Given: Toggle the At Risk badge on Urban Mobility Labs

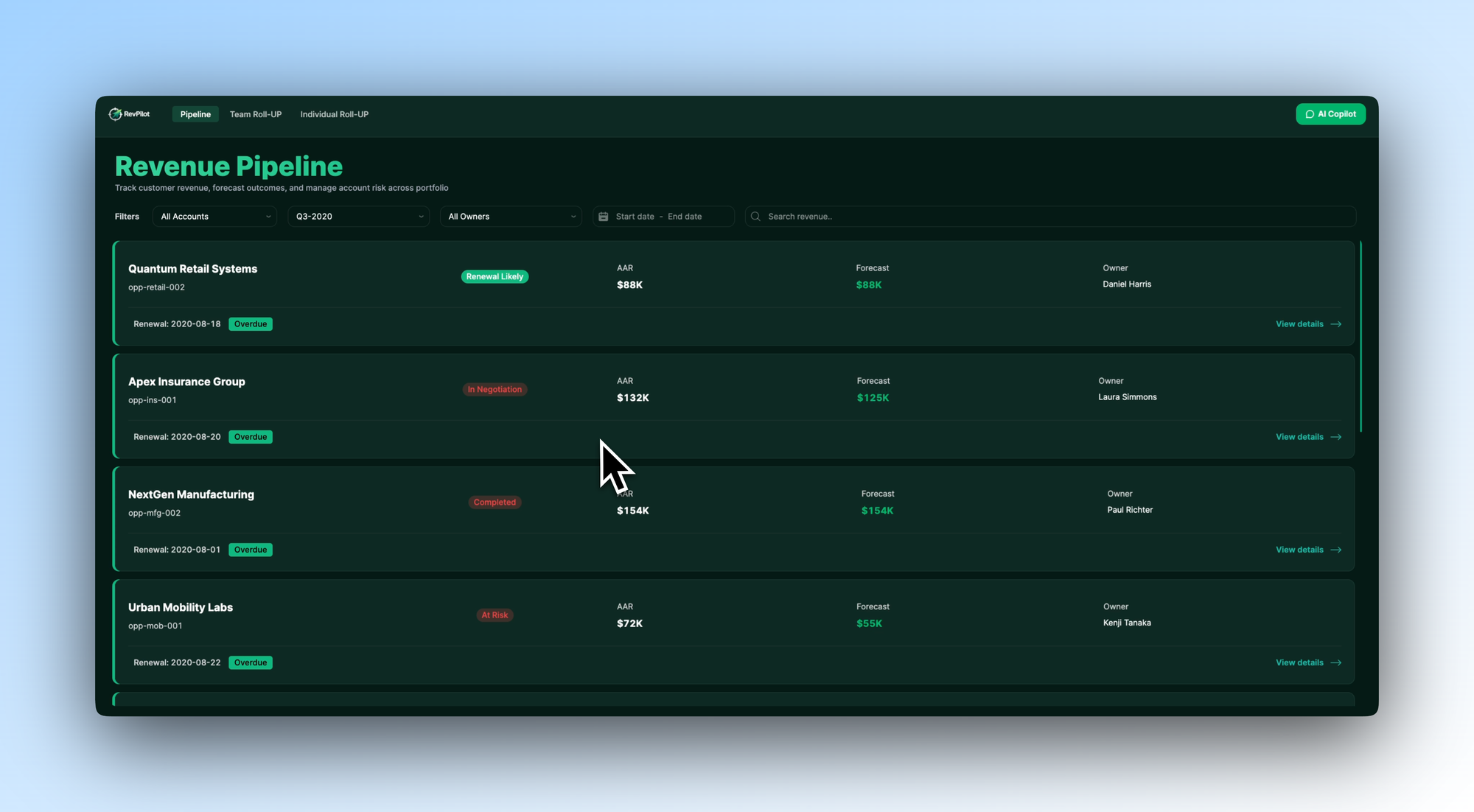Looking at the screenshot, I should point(495,615).
